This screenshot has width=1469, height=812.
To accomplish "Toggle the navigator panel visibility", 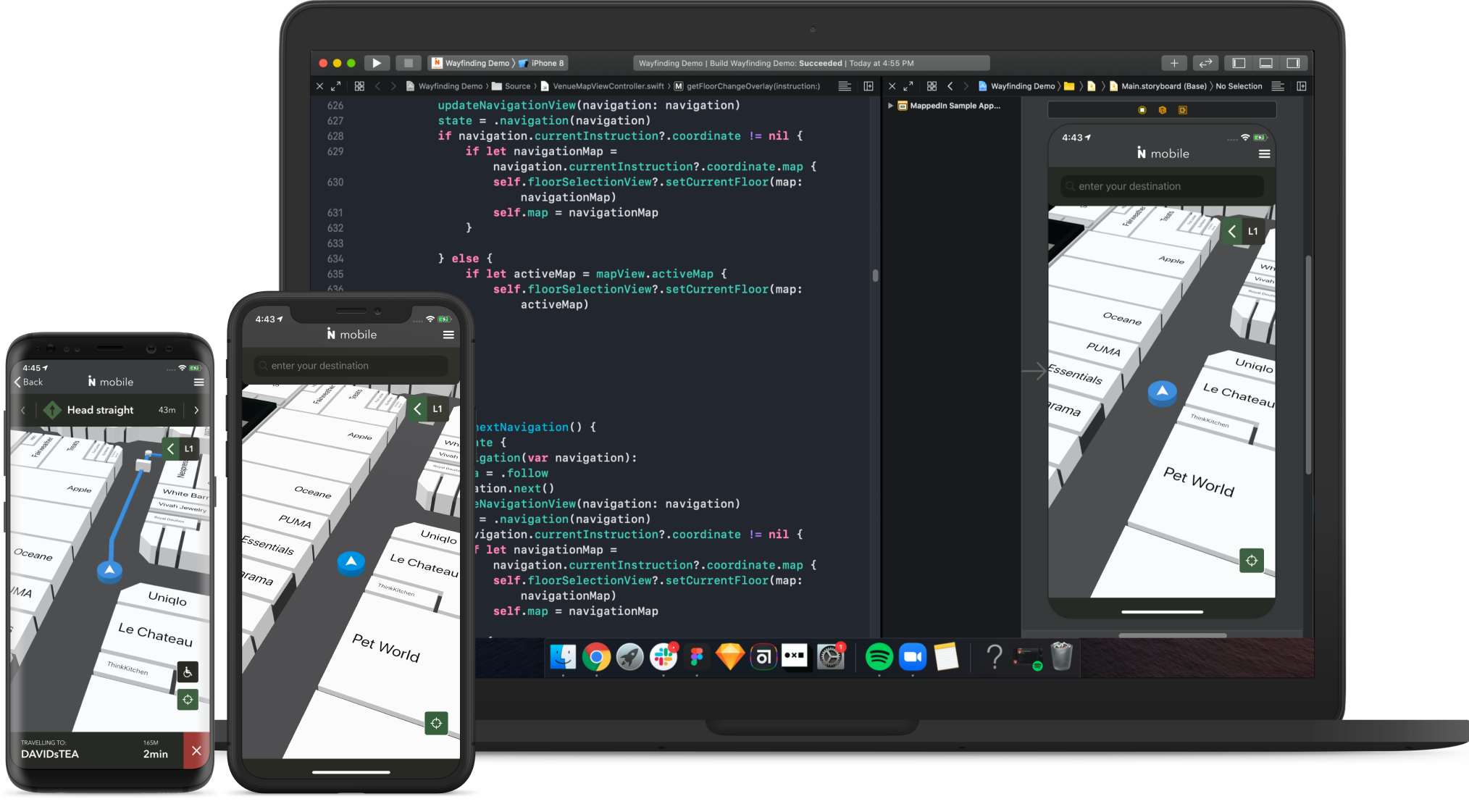I will tap(1238, 63).
